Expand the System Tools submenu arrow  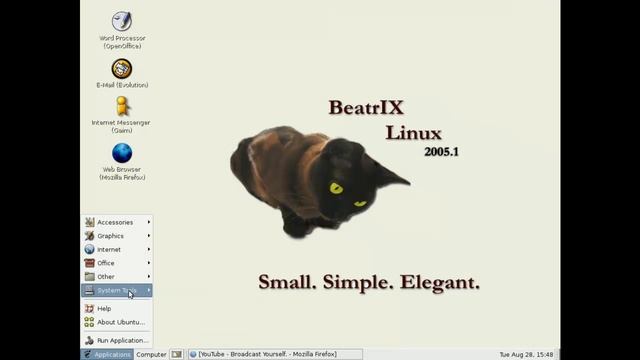tap(149, 290)
